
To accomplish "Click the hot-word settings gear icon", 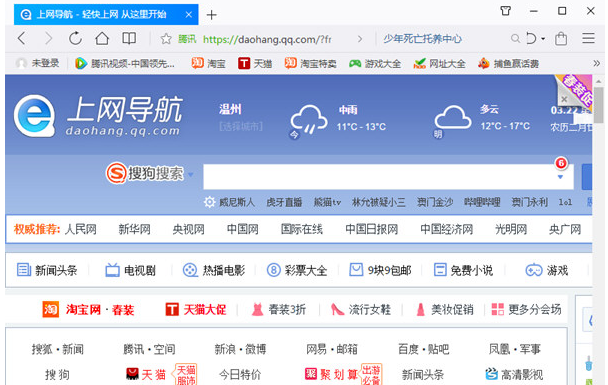I will click(x=209, y=202).
